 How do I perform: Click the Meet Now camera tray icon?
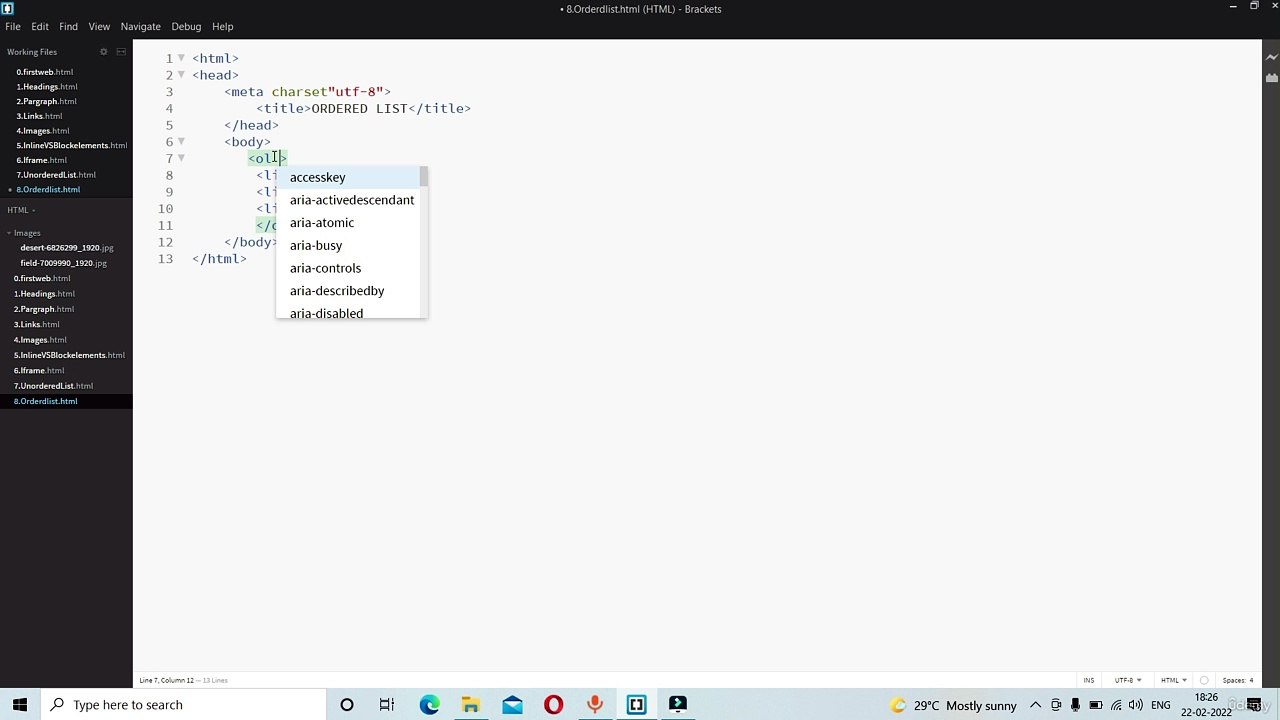click(1056, 705)
